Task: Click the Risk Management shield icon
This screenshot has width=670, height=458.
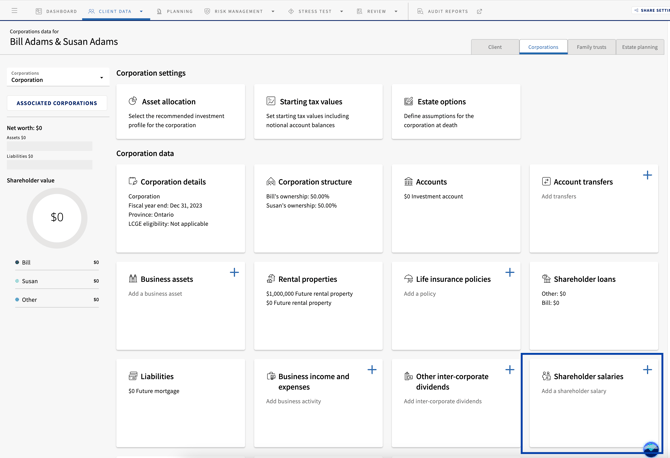Action: 207,11
